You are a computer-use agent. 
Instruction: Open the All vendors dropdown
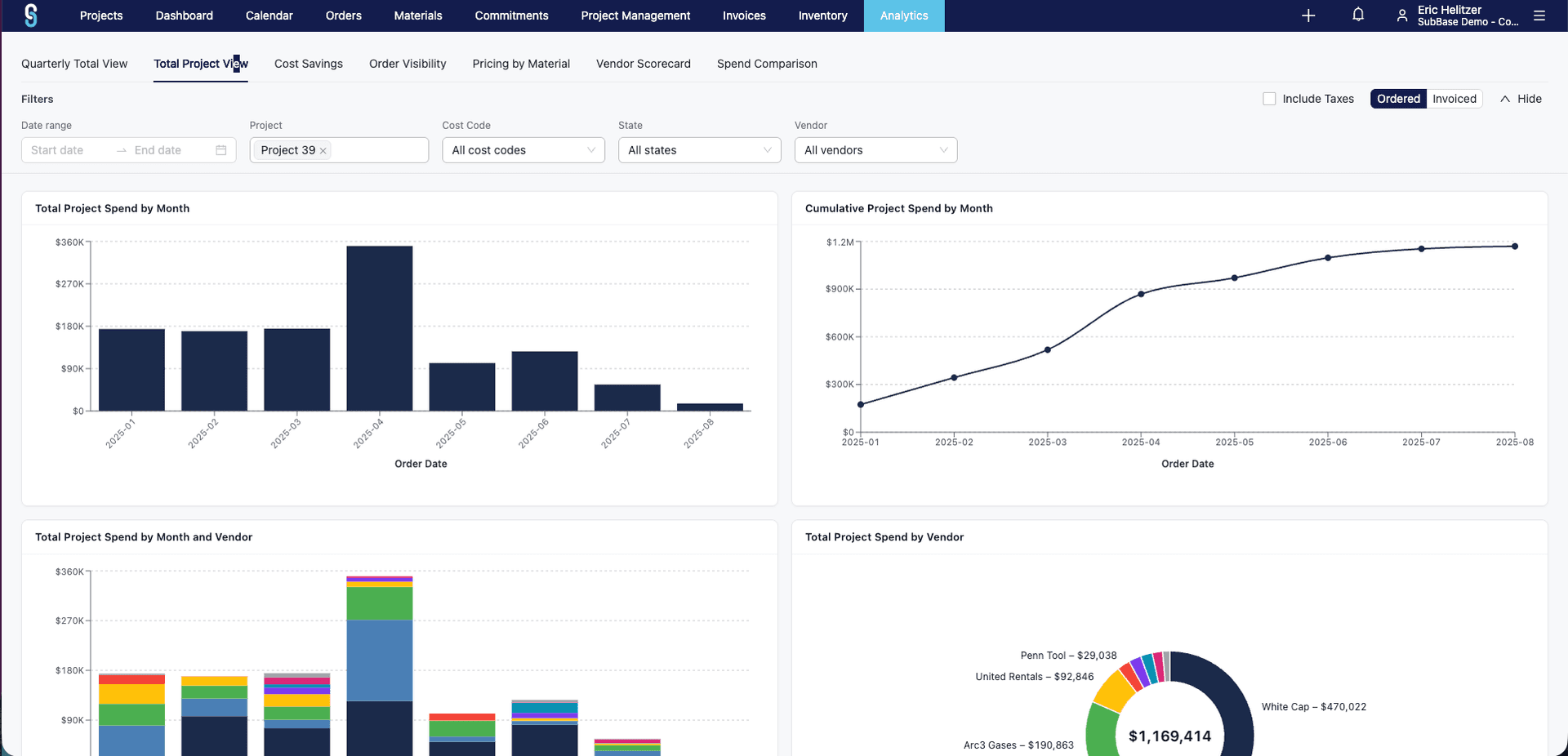pos(875,150)
